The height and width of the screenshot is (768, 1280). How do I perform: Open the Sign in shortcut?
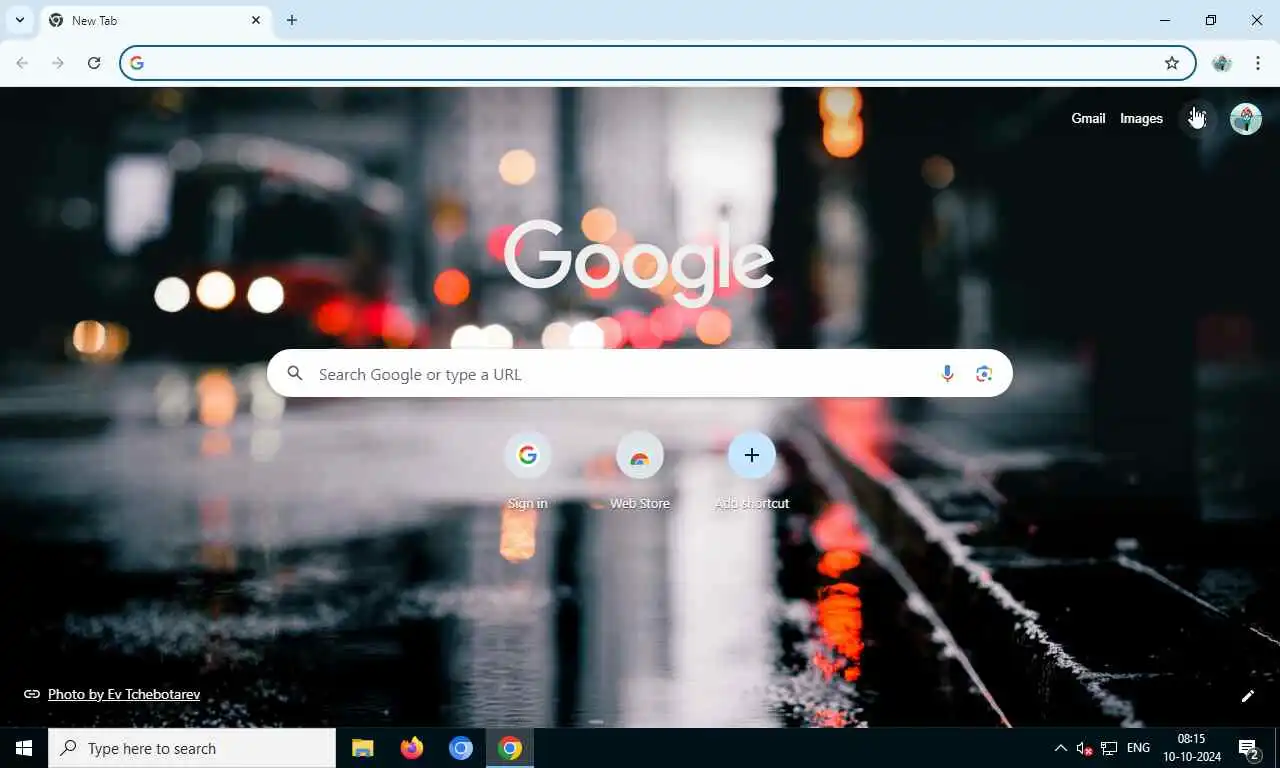click(x=528, y=470)
